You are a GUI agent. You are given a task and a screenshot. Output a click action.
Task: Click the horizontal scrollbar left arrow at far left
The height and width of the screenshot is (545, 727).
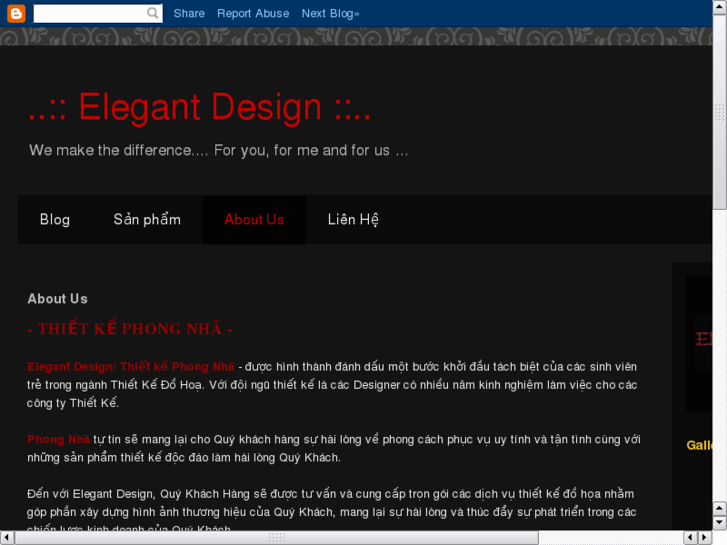pos(7,538)
